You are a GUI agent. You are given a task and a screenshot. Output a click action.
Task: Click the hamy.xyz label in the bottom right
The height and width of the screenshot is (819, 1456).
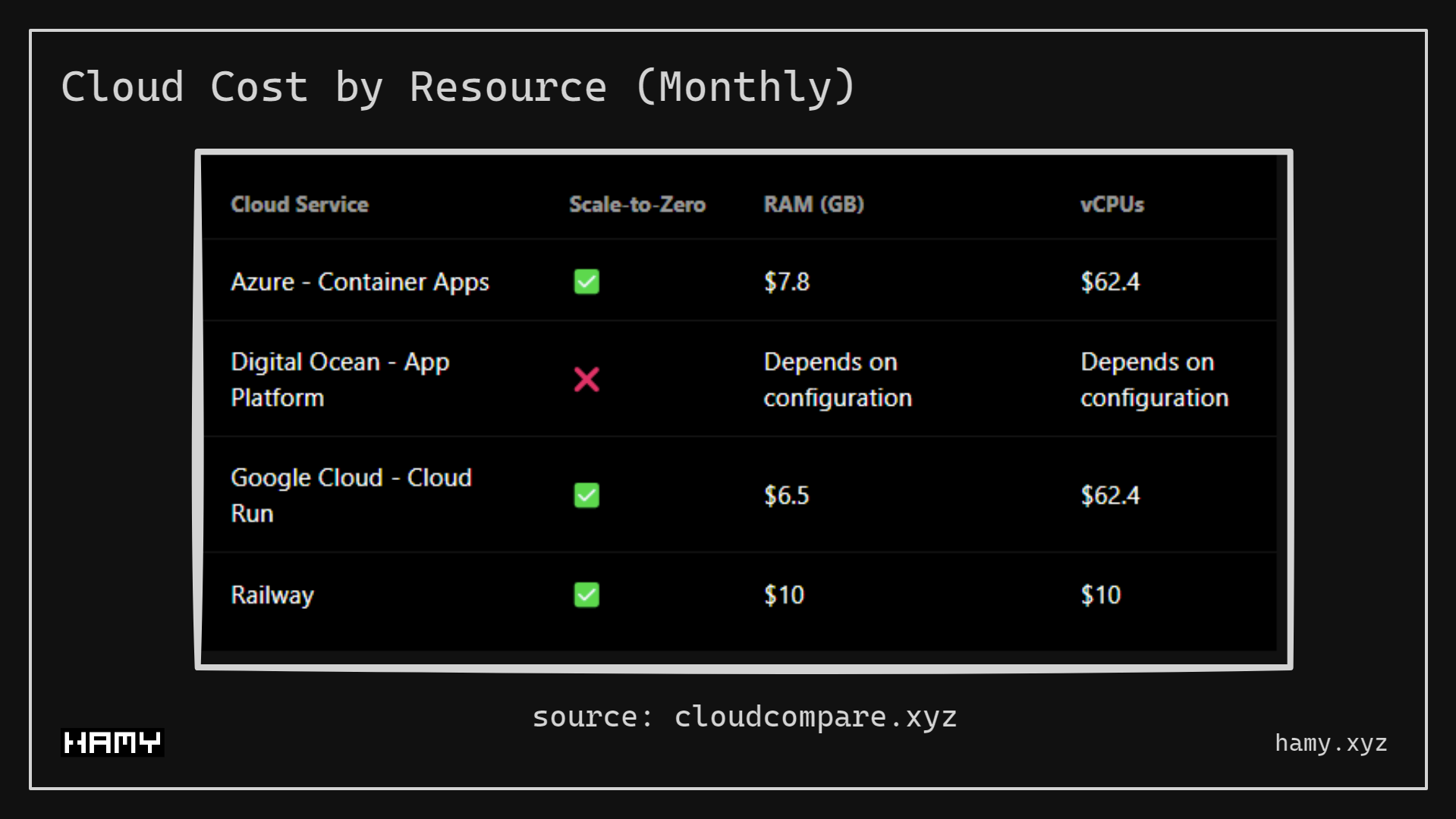pos(1331,743)
